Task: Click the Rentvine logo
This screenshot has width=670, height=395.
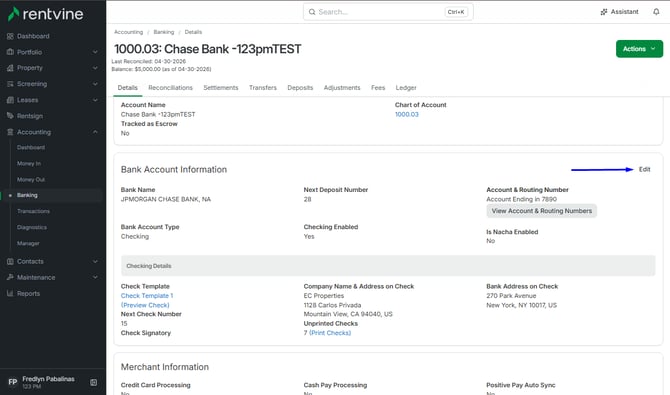Action: (x=45, y=14)
